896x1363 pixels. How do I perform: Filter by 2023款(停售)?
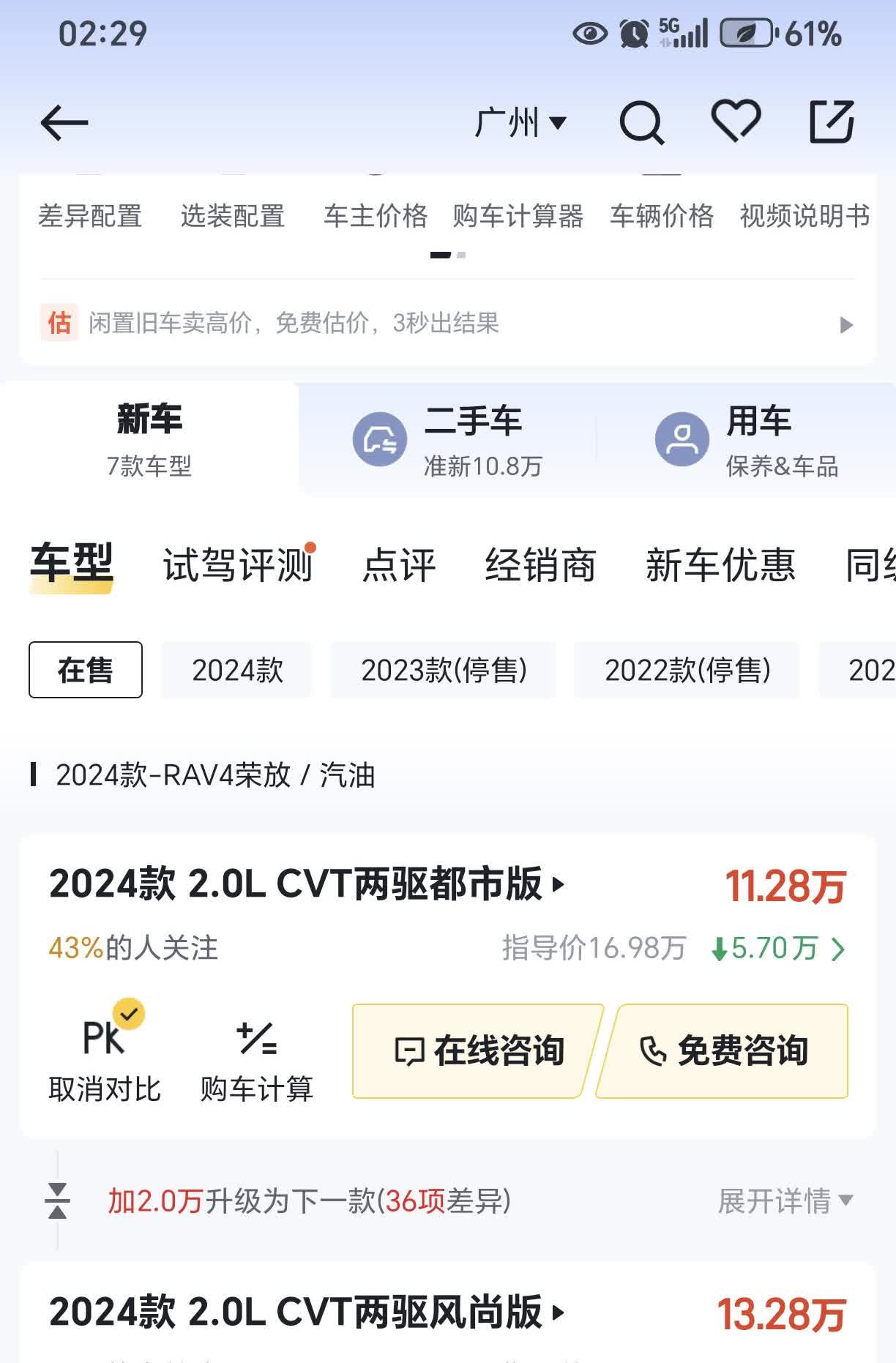444,670
